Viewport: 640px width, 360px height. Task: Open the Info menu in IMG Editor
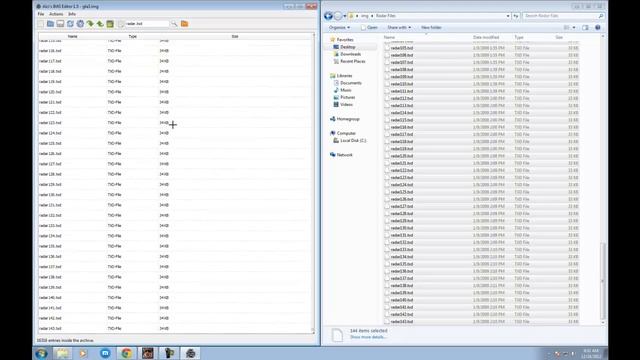coord(72,14)
